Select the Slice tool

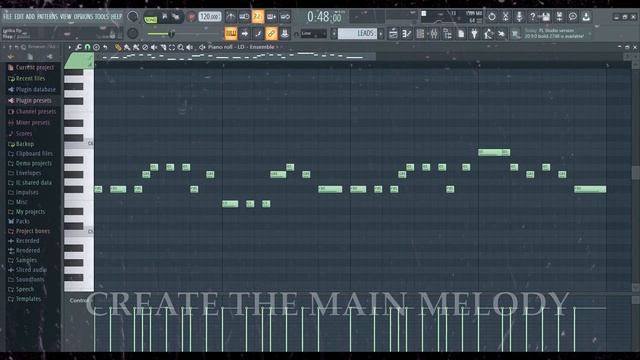click(163, 47)
